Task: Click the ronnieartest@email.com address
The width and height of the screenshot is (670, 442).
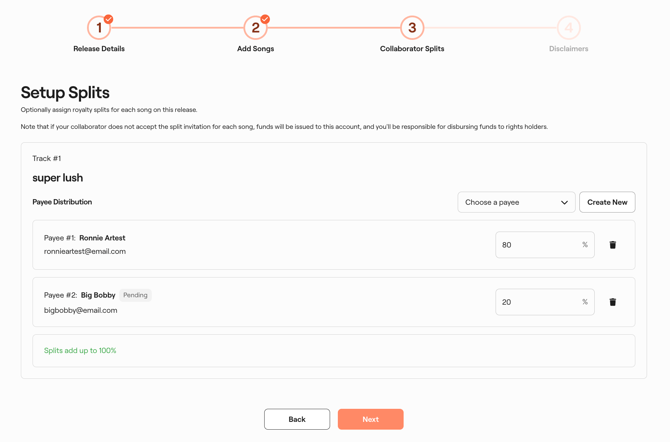Action: (85, 252)
